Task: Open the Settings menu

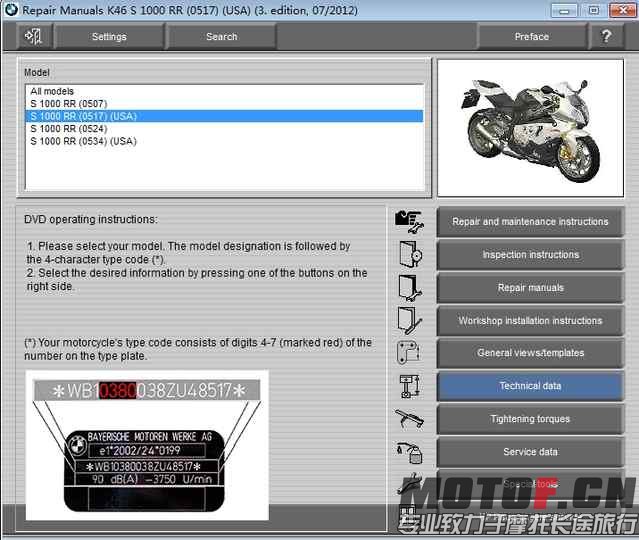Action: tap(109, 37)
